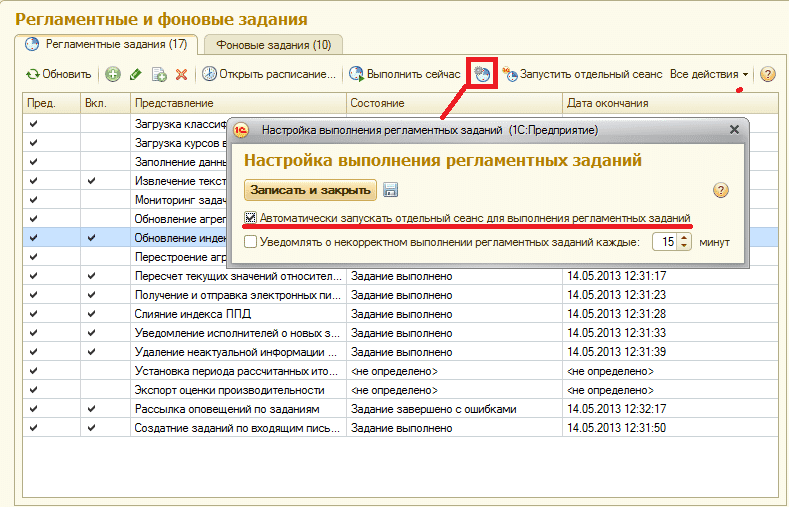Switch to Фоновые задания (10) tab
789x508 pixels.
pyautogui.click(x=274, y=45)
